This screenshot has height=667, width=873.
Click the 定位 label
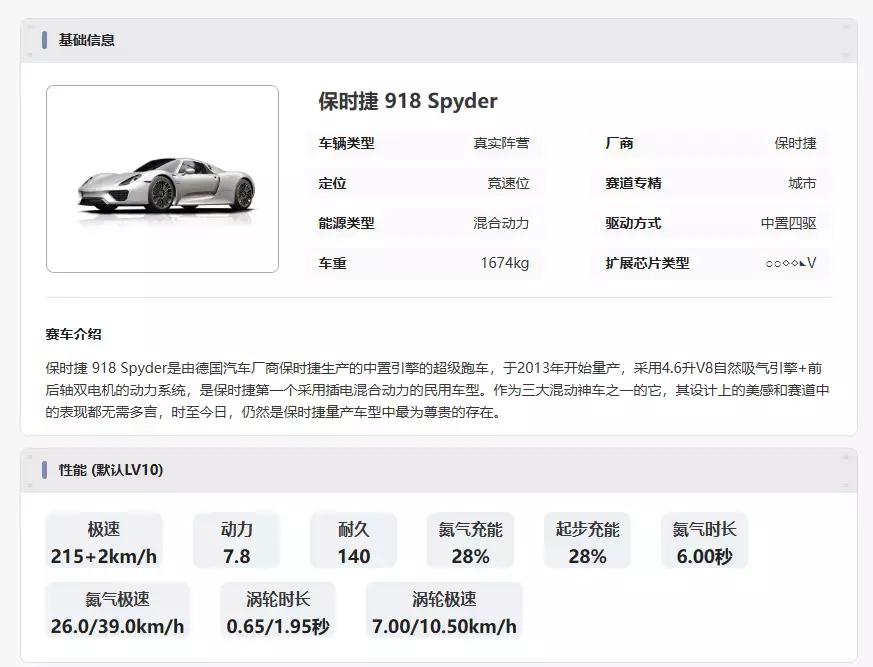point(332,183)
